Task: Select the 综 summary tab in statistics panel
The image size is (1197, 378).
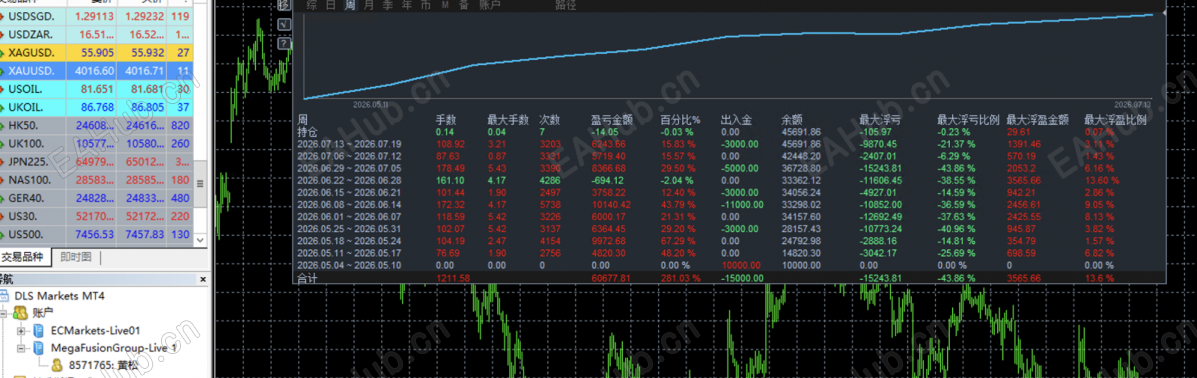Action: pos(311,5)
